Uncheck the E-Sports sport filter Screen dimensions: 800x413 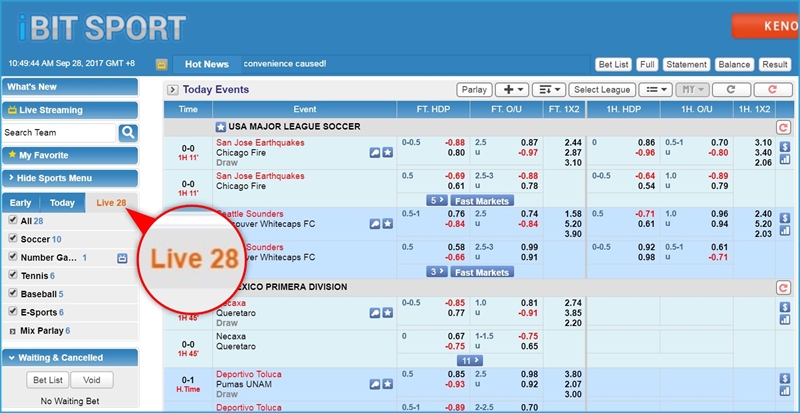click(12, 311)
